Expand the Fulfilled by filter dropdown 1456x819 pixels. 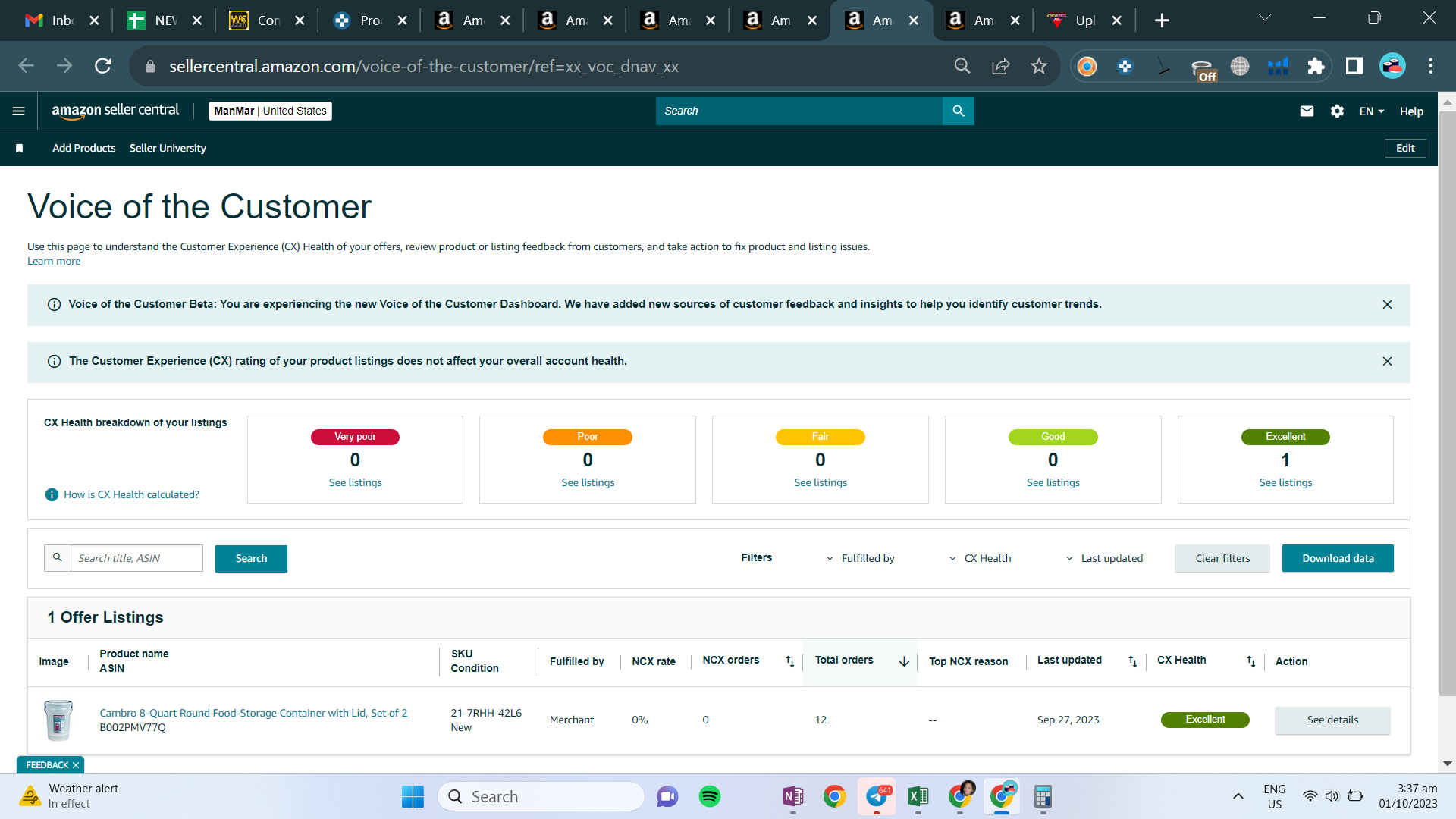[860, 559]
